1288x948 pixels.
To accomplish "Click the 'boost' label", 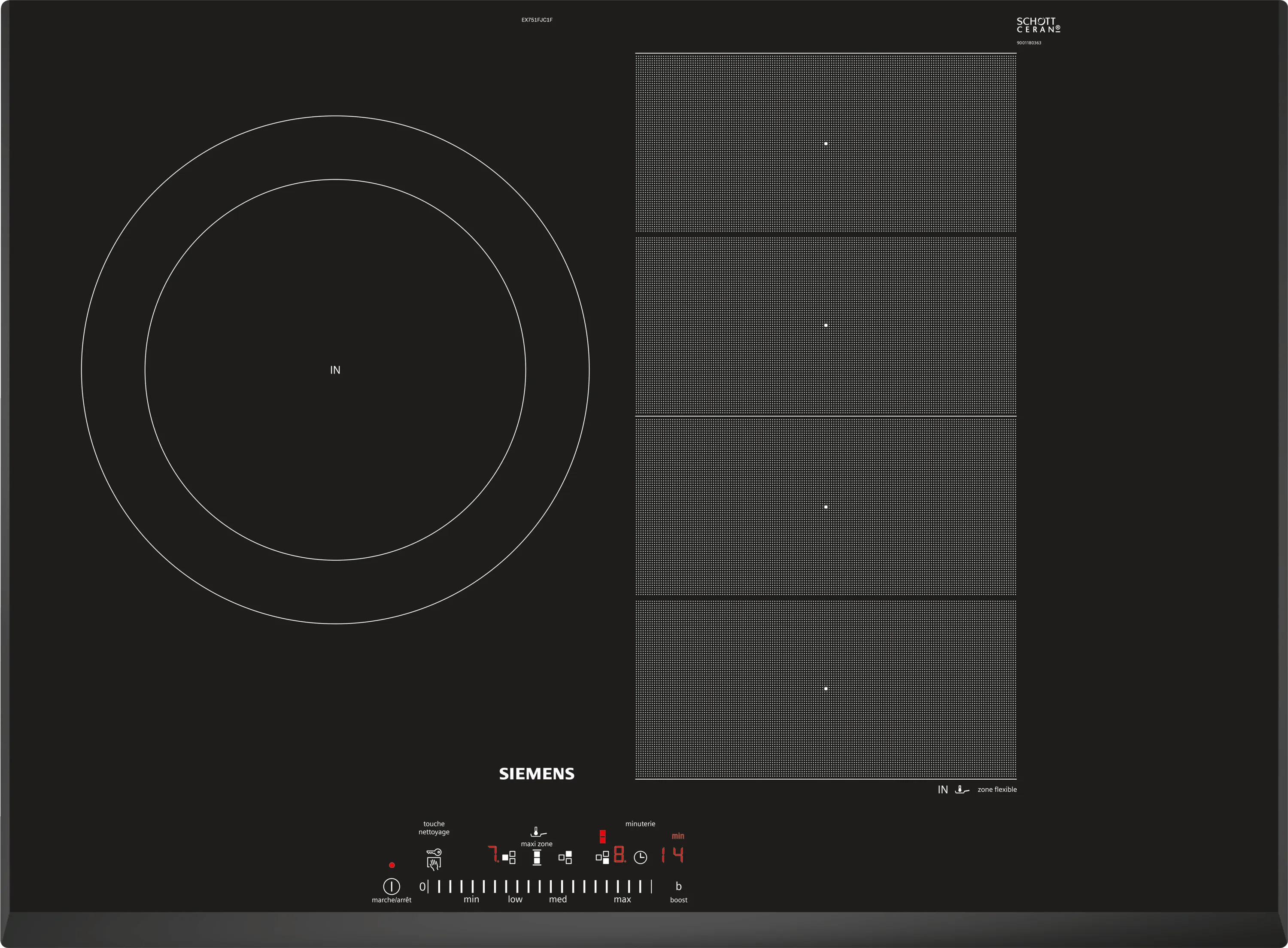I will (679, 900).
